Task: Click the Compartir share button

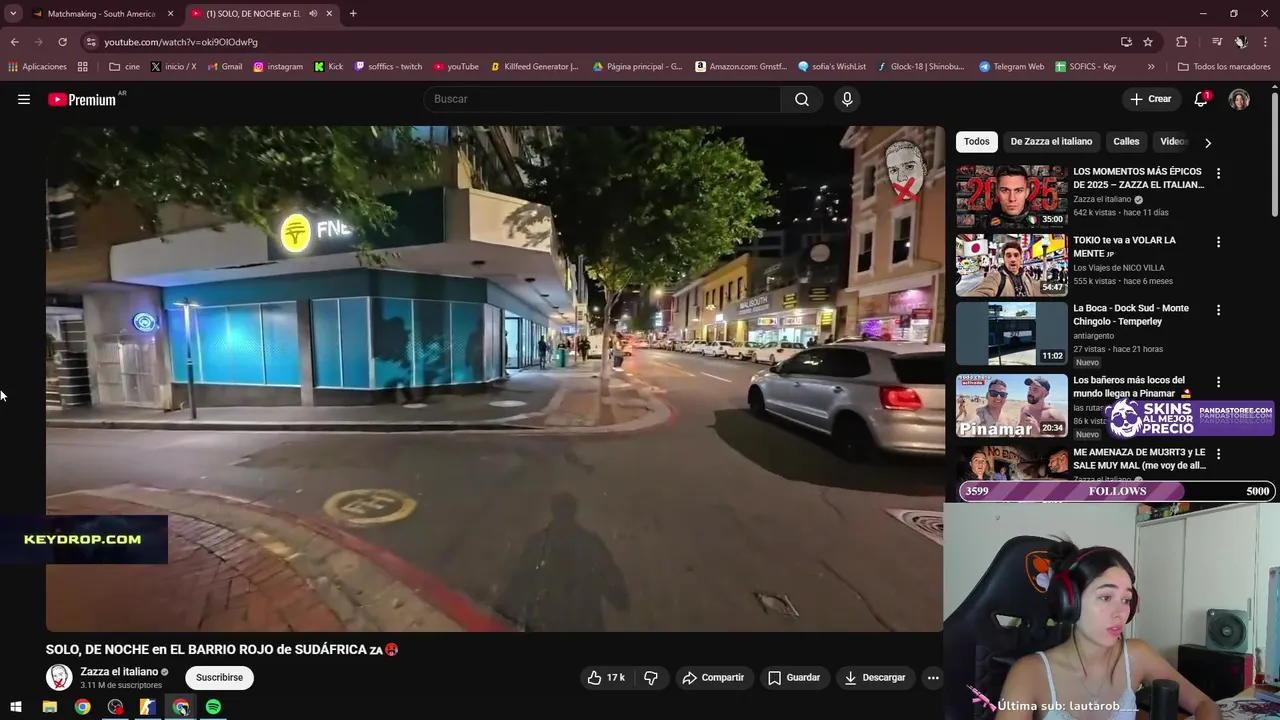Action: pyautogui.click(x=713, y=677)
